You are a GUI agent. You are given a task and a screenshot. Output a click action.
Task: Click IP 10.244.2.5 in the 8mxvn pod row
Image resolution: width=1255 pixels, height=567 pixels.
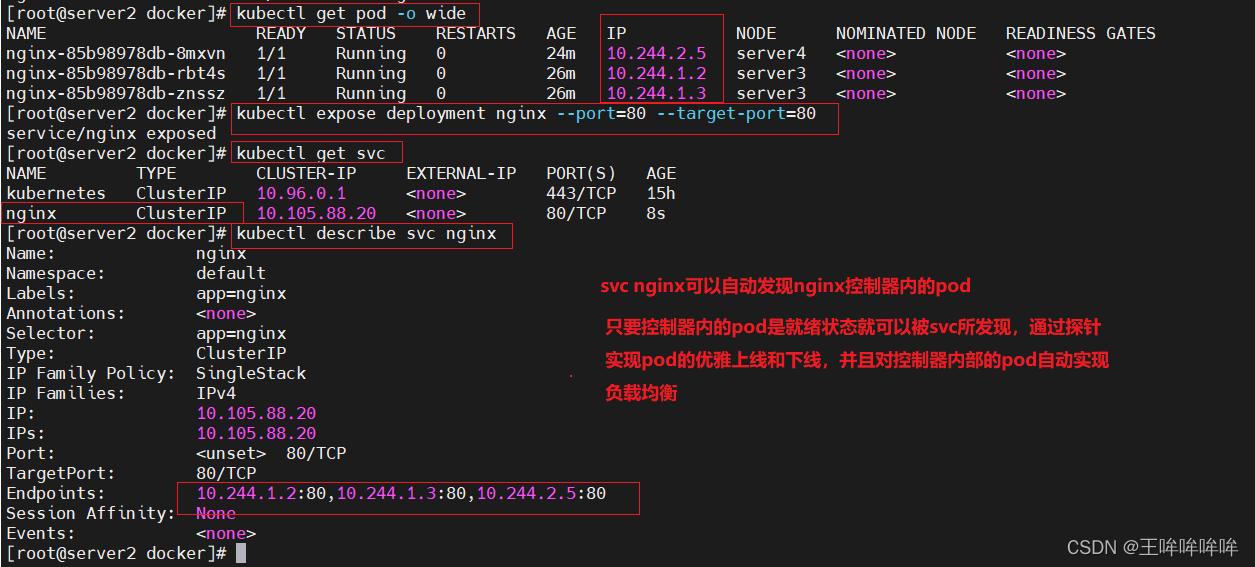click(656, 53)
